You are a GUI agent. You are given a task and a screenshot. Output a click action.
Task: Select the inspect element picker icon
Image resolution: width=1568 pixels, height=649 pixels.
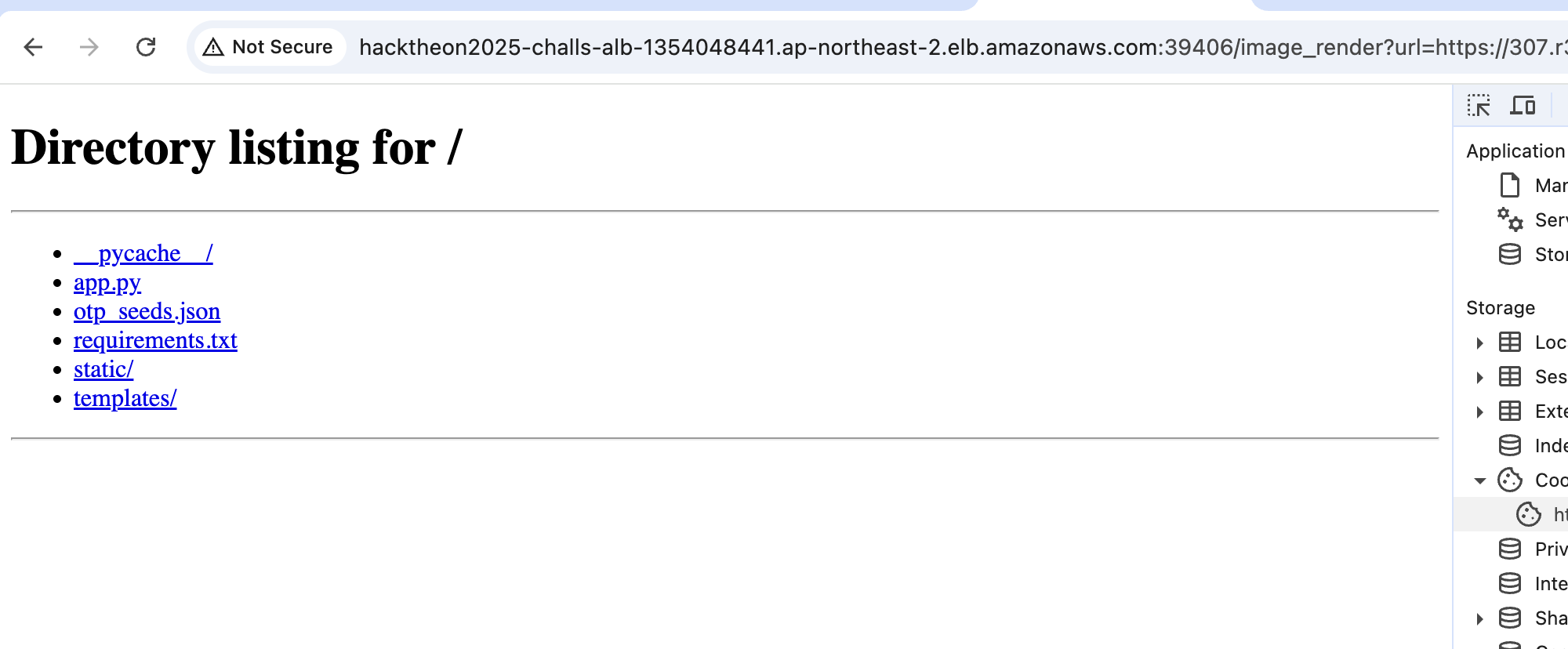coord(1479,105)
